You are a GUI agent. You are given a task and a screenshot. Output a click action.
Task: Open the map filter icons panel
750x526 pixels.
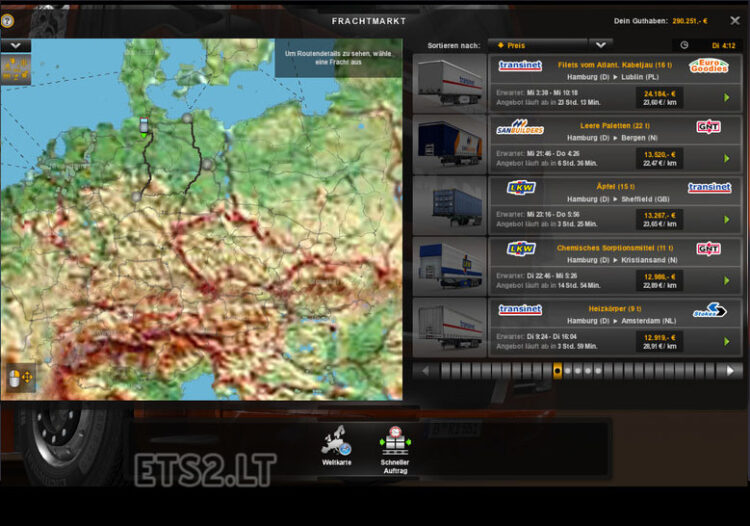pyautogui.click(x=16, y=69)
